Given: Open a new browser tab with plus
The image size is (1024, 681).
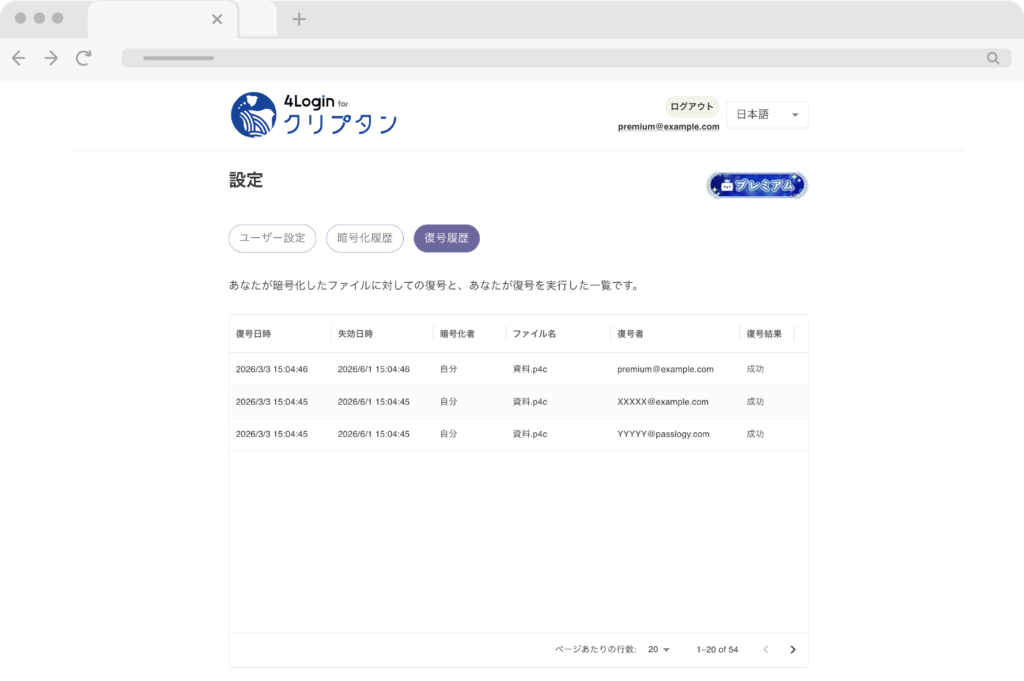Looking at the screenshot, I should 299,19.
